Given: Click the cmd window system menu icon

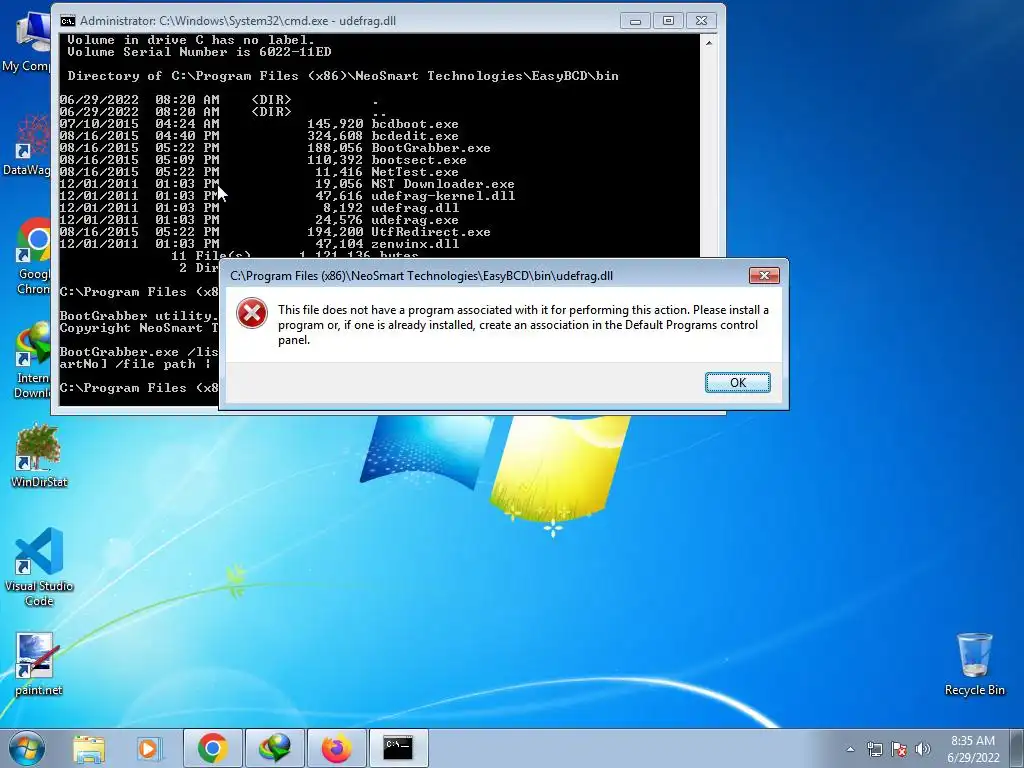Looking at the screenshot, I should tap(68, 21).
